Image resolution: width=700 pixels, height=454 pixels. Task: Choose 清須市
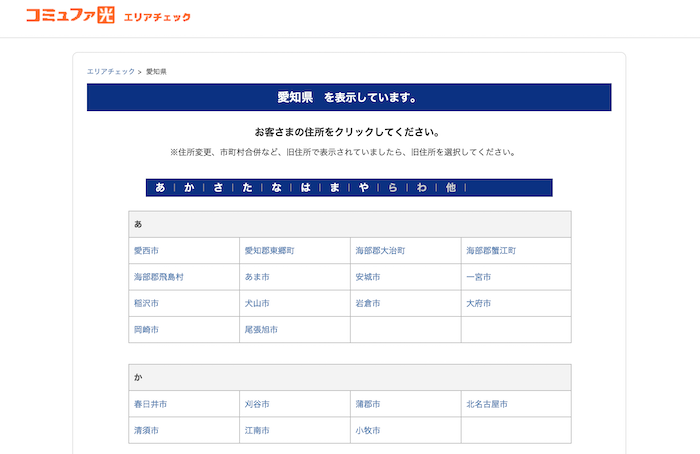click(146, 431)
